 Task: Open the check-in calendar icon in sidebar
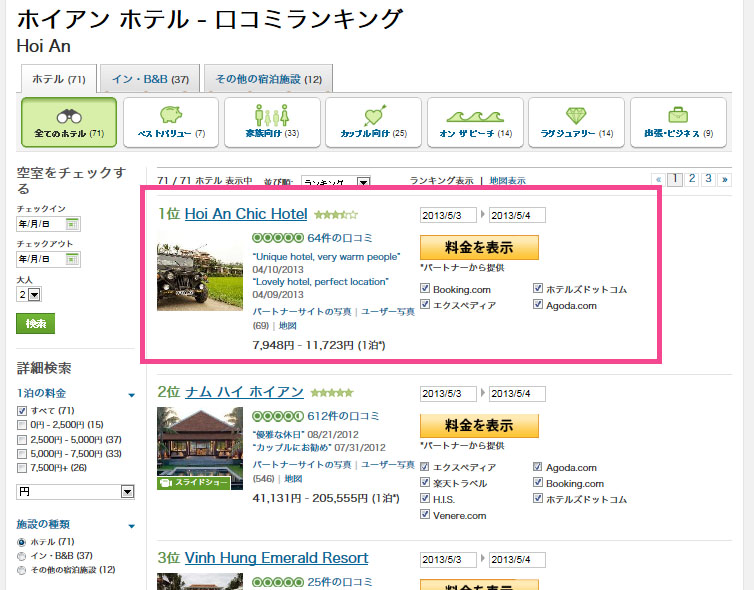click(x=72, y=224)
